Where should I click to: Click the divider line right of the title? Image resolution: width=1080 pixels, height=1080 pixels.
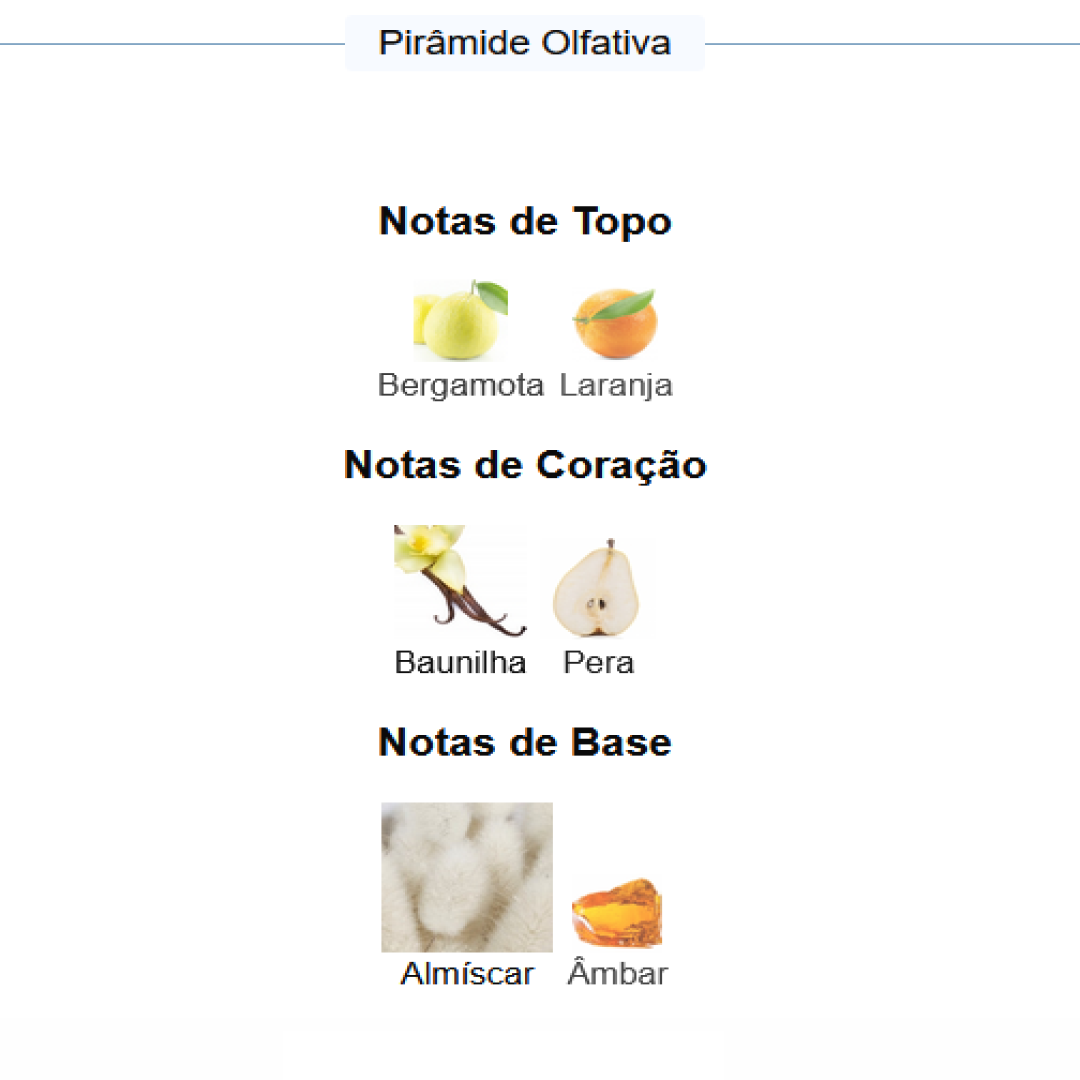[890, 44]
